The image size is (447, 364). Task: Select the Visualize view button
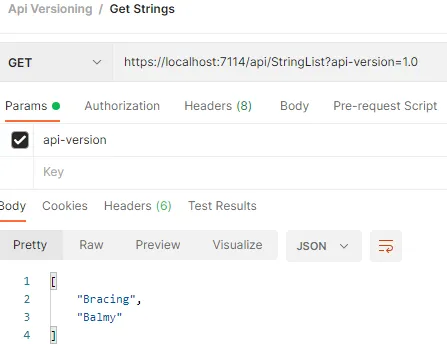click(x=237, y=245)
